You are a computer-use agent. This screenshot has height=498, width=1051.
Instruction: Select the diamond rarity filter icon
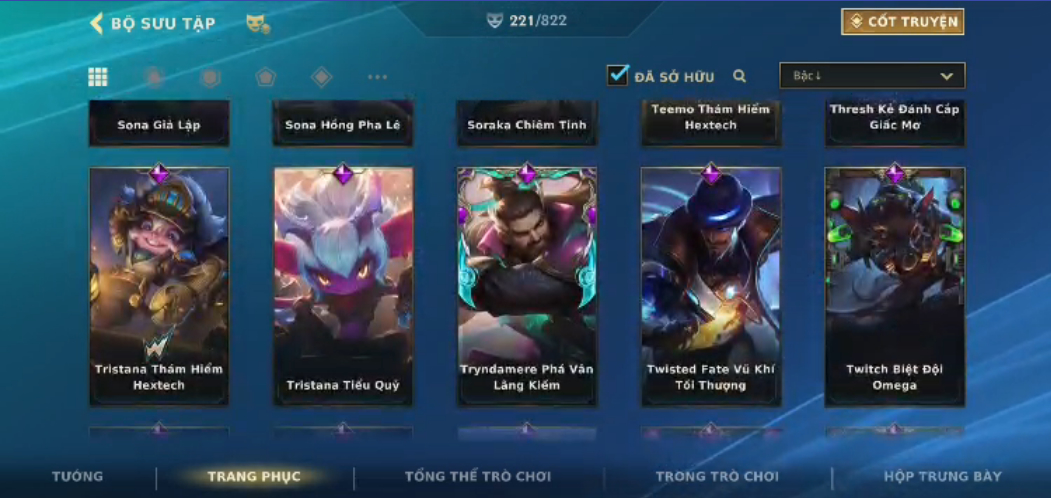point(322,77)
